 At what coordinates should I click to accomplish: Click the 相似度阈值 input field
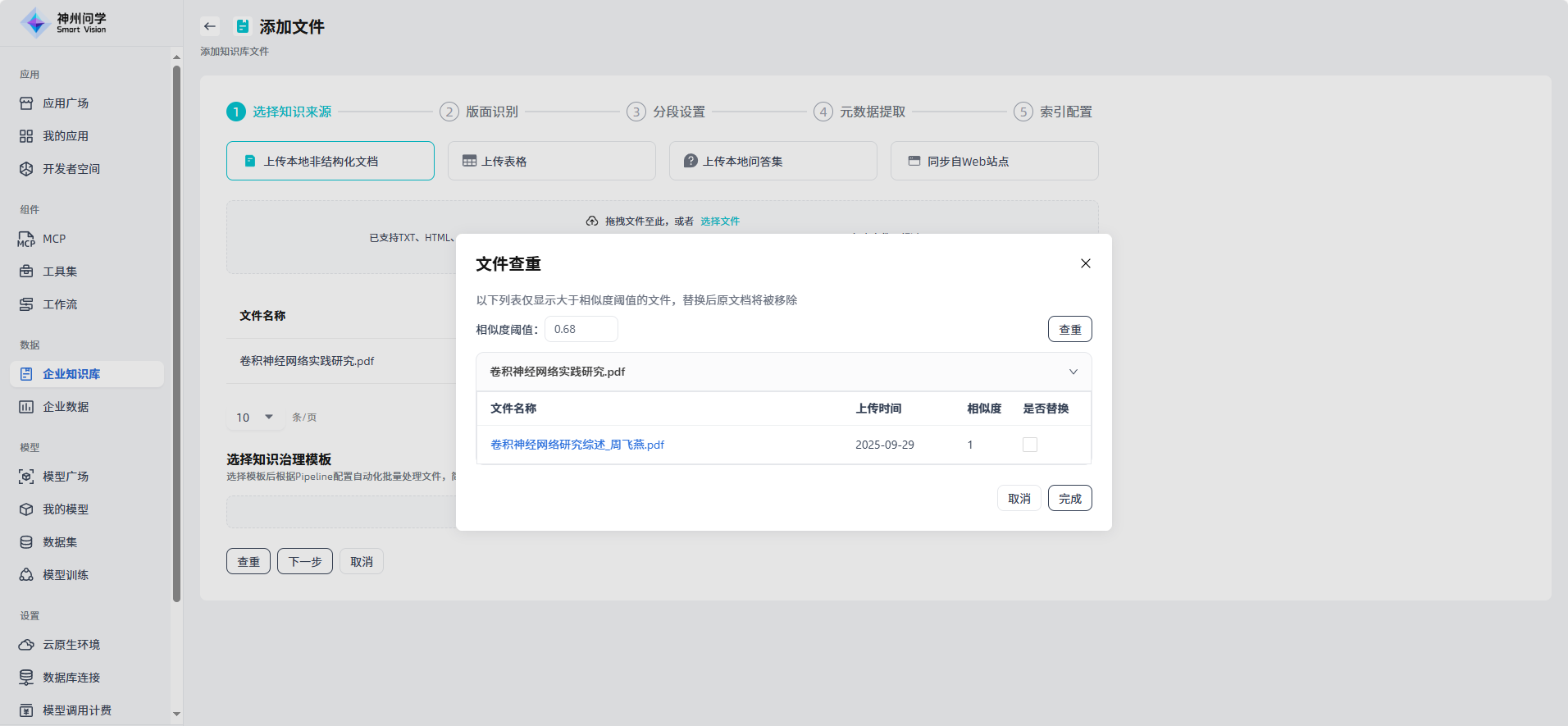581,329
